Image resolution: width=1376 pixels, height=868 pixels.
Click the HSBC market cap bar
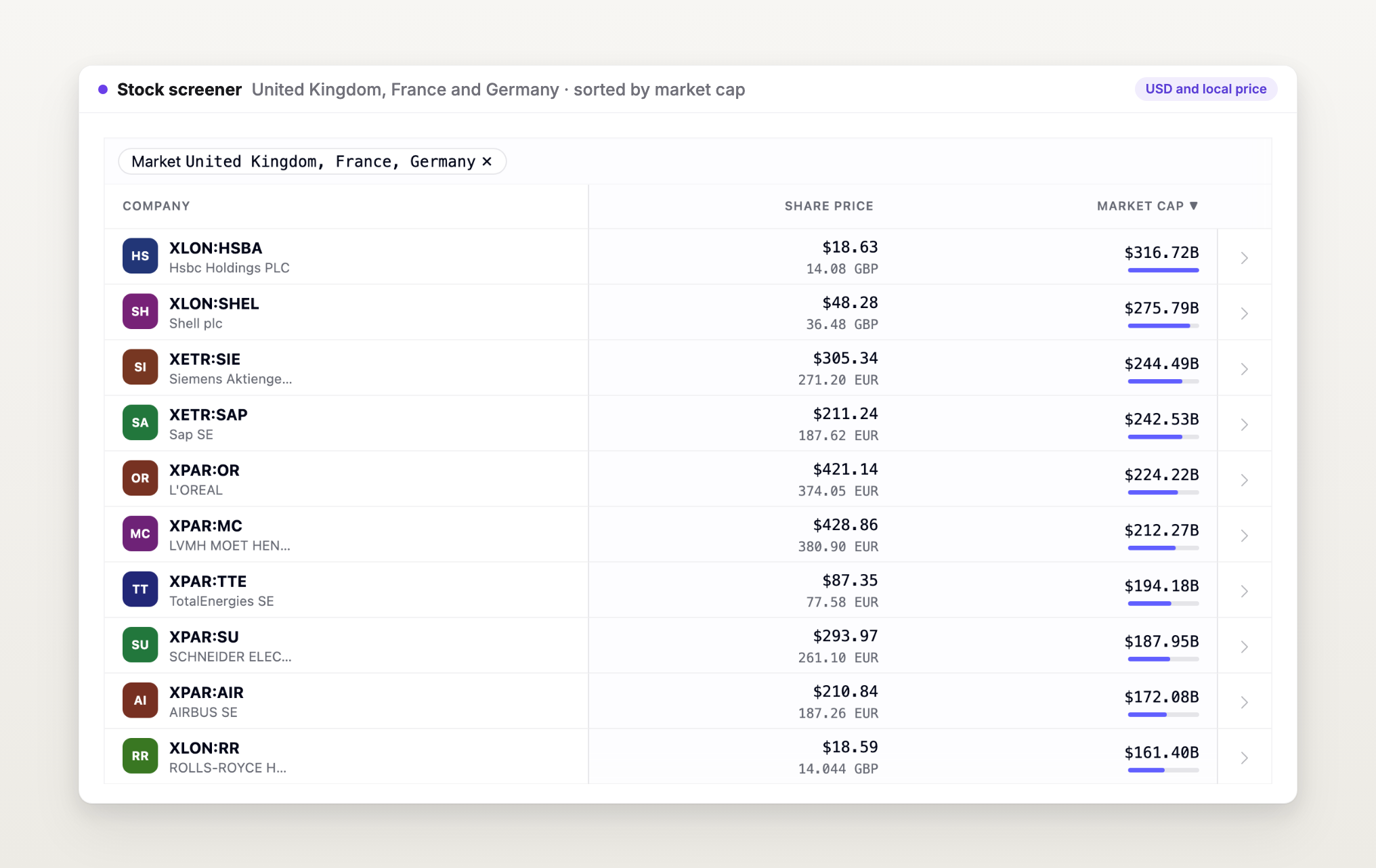pos(1163,270)
